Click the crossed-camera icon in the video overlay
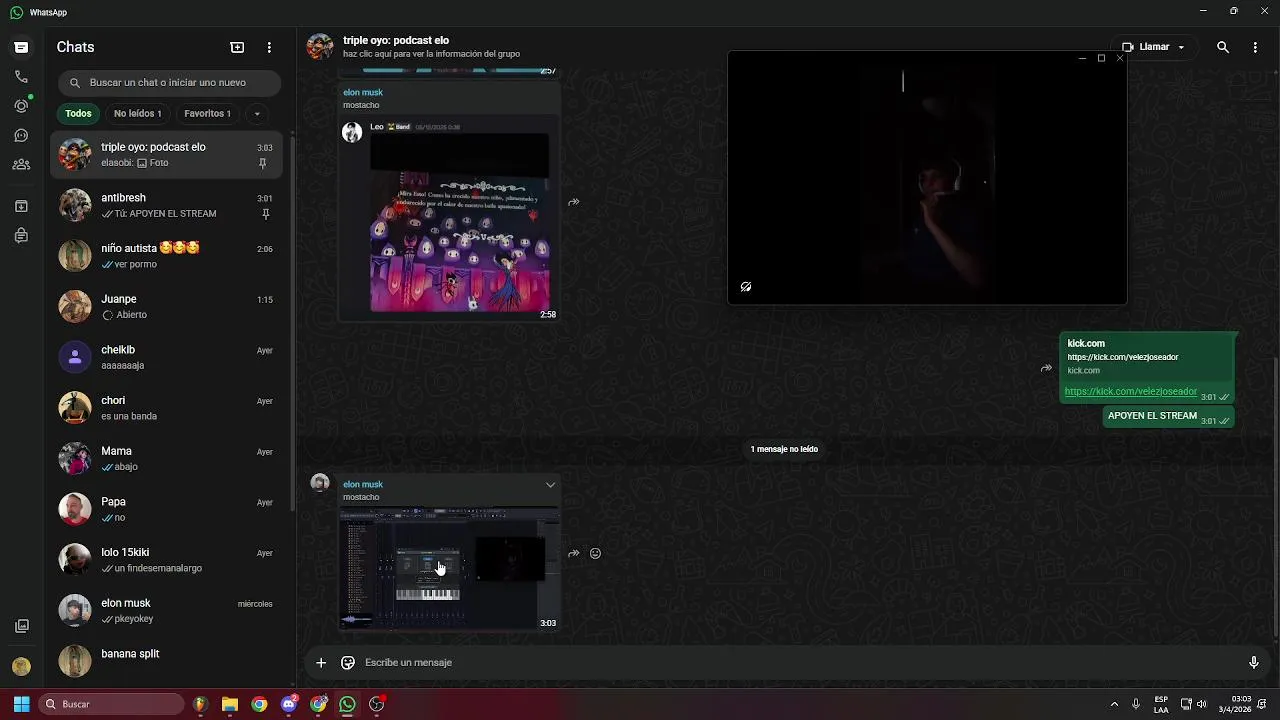 tap(746, 287)
